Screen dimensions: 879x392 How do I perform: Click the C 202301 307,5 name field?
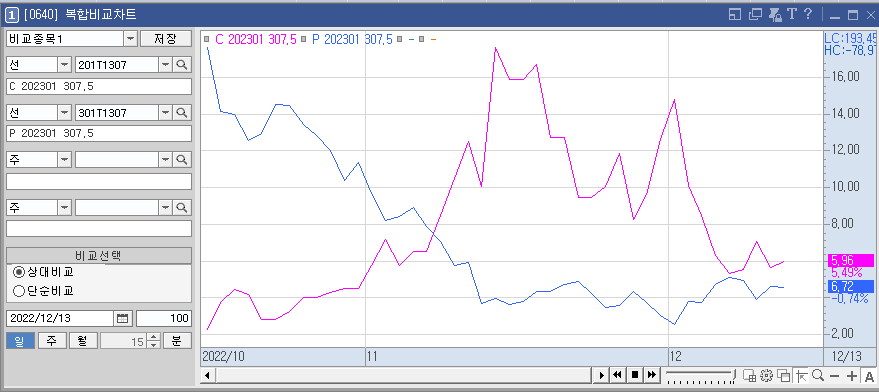coord(99,86)
